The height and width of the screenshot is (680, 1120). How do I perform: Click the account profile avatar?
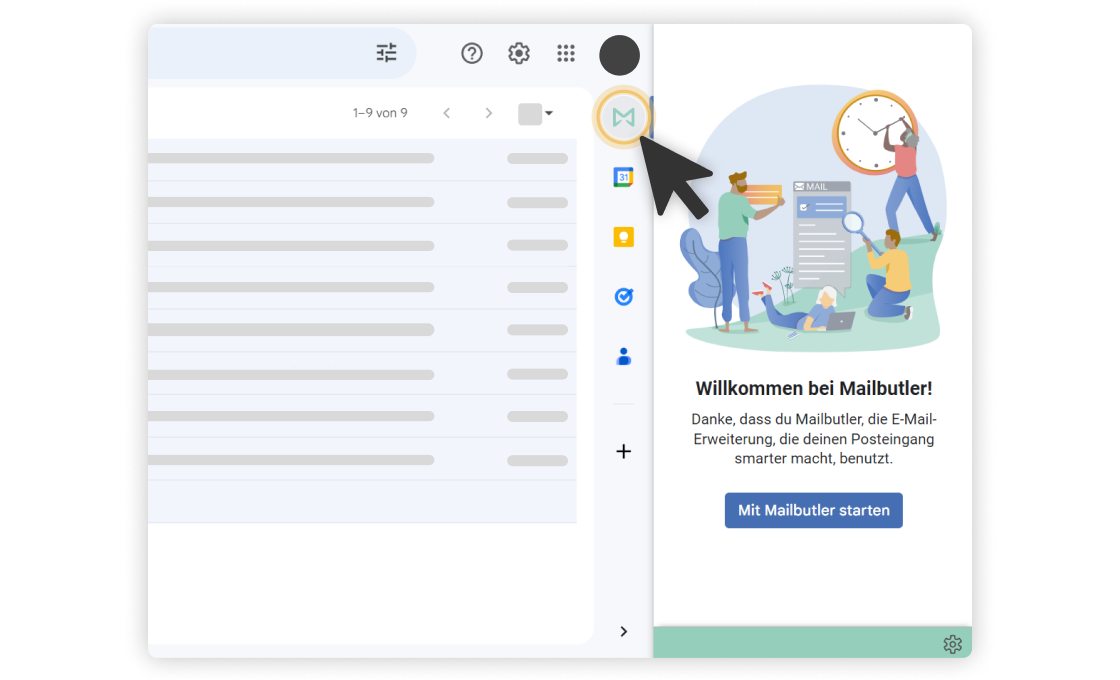coord(619,55)
